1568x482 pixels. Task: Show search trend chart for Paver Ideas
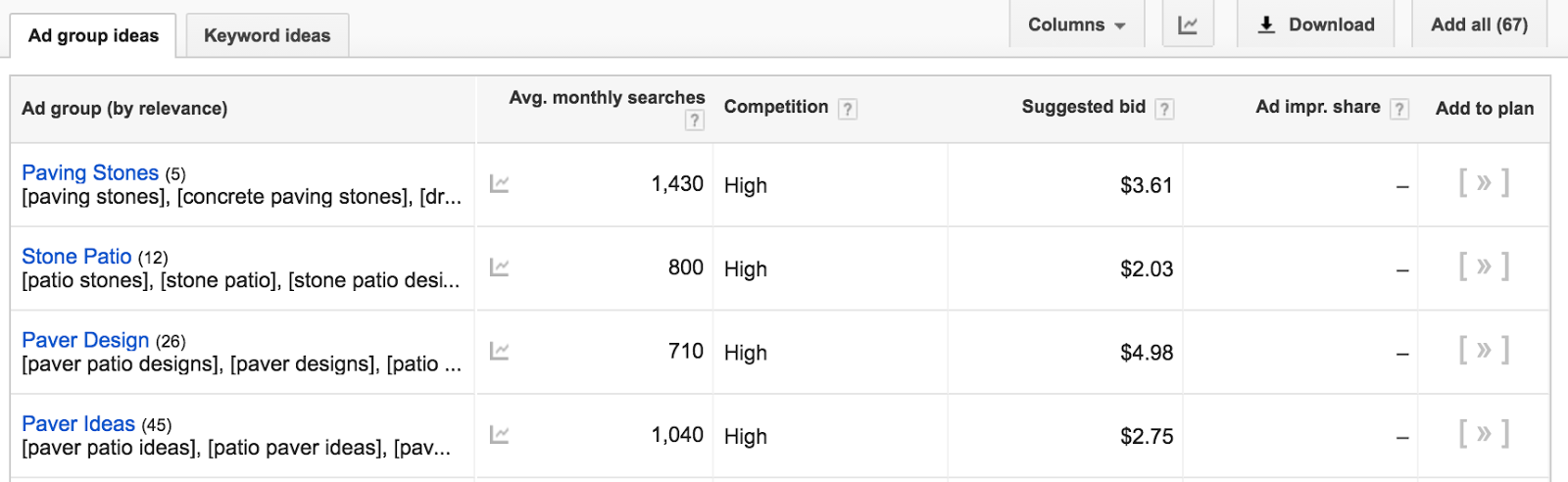[x=499, y=434]
